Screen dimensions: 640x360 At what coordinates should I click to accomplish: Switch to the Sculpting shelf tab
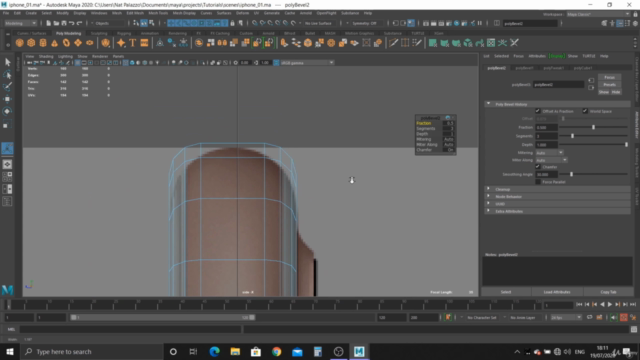pos(99,33)
